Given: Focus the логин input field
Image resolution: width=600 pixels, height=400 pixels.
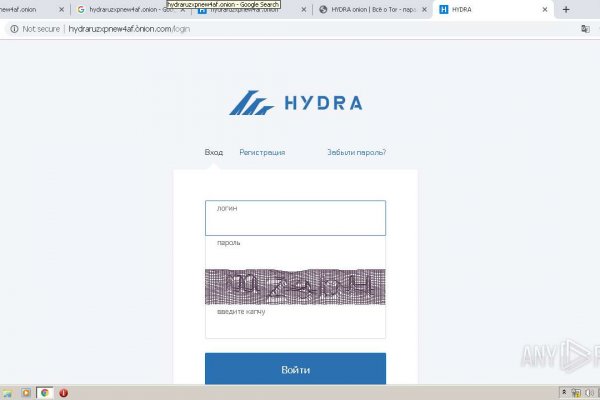Looking at the screenshot, I should point(295,219).
